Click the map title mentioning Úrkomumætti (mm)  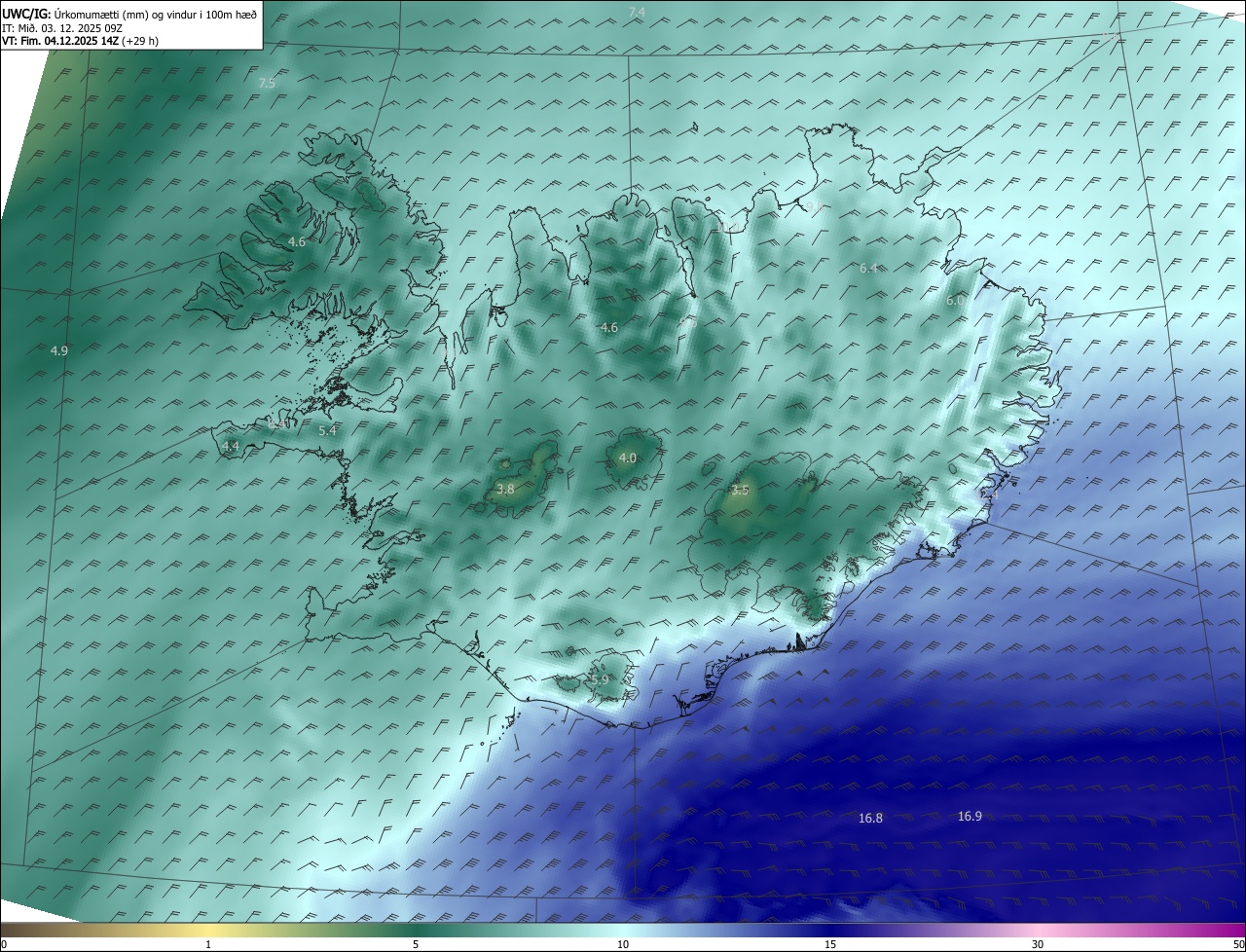click(129, 13)
